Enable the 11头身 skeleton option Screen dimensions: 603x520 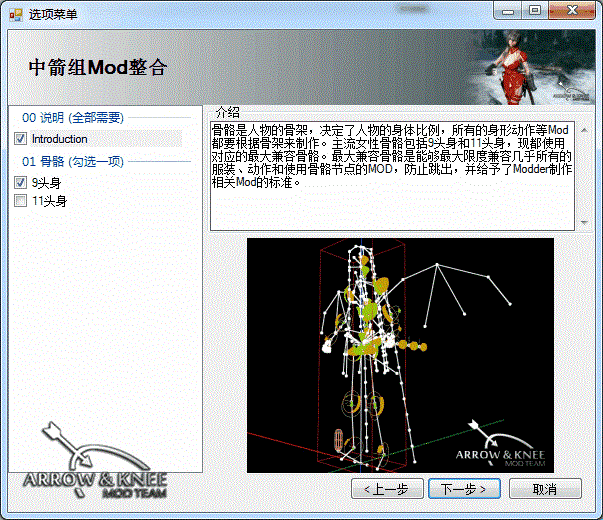click(20, 200)
